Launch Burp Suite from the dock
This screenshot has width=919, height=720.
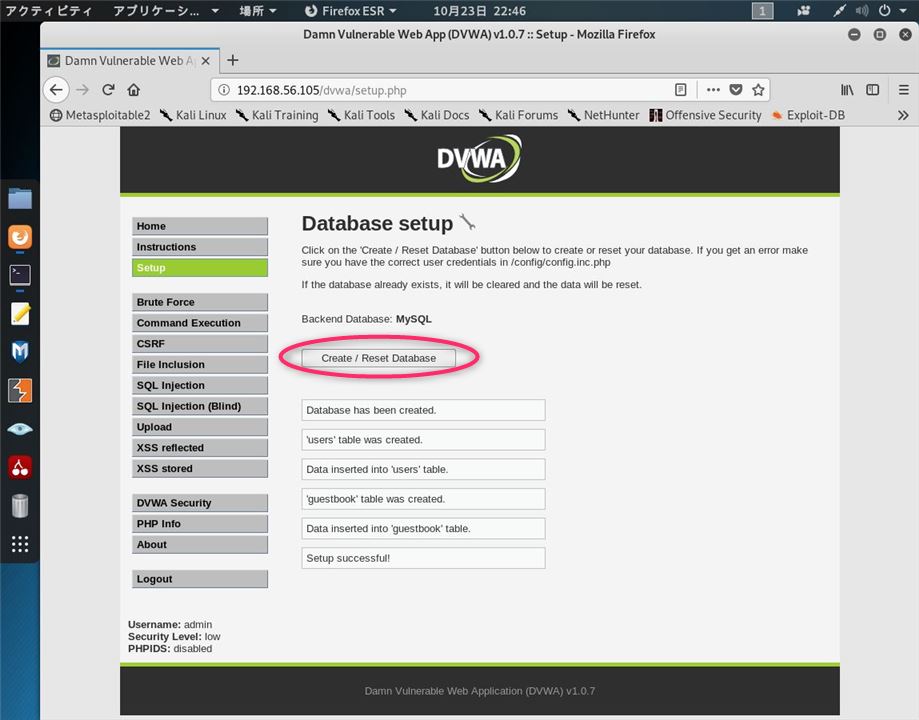(20, 390)
